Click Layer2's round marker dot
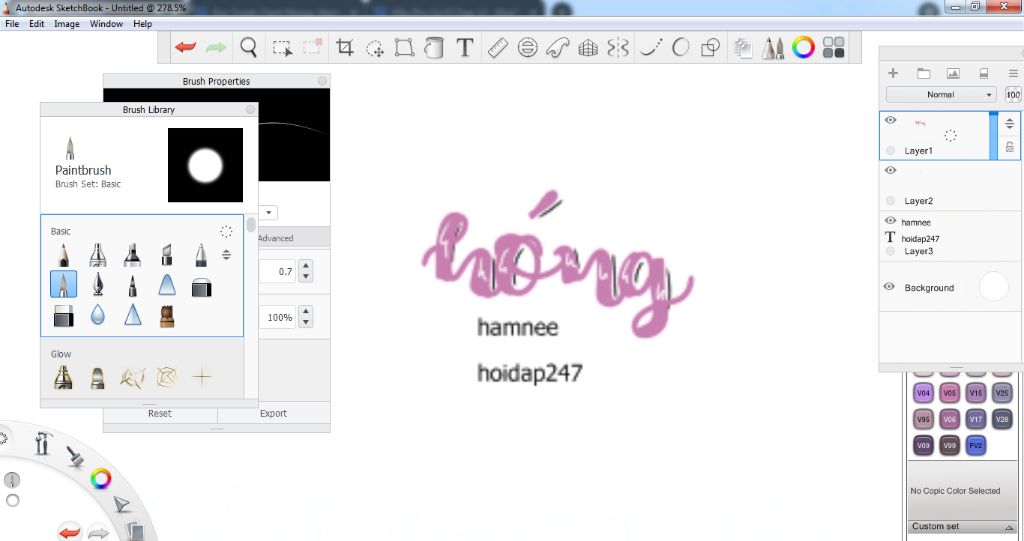Image resolution: width=1024 pixels, height=541 pixels. coord(890,201)
